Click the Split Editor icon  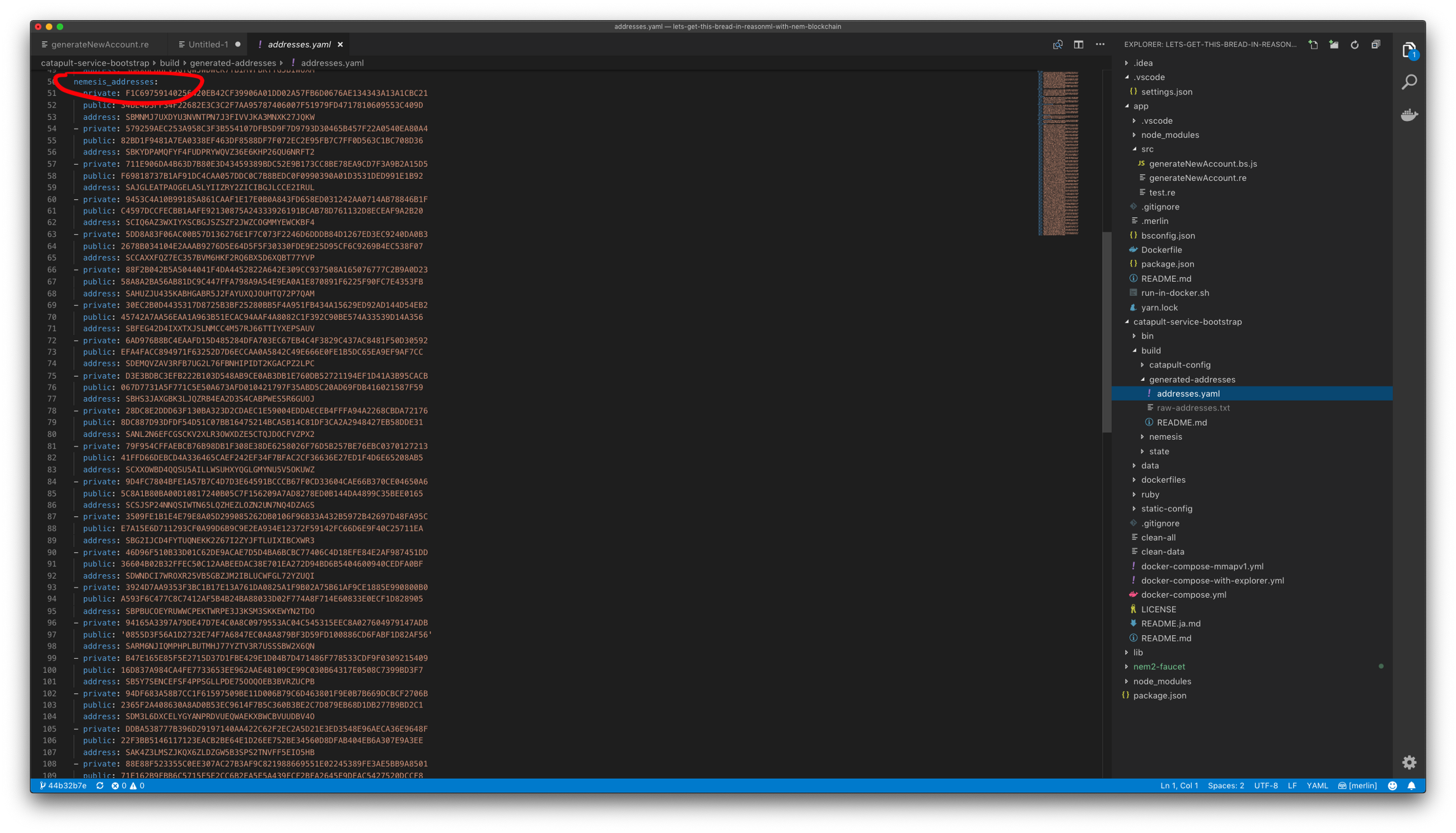point(1079,45)
